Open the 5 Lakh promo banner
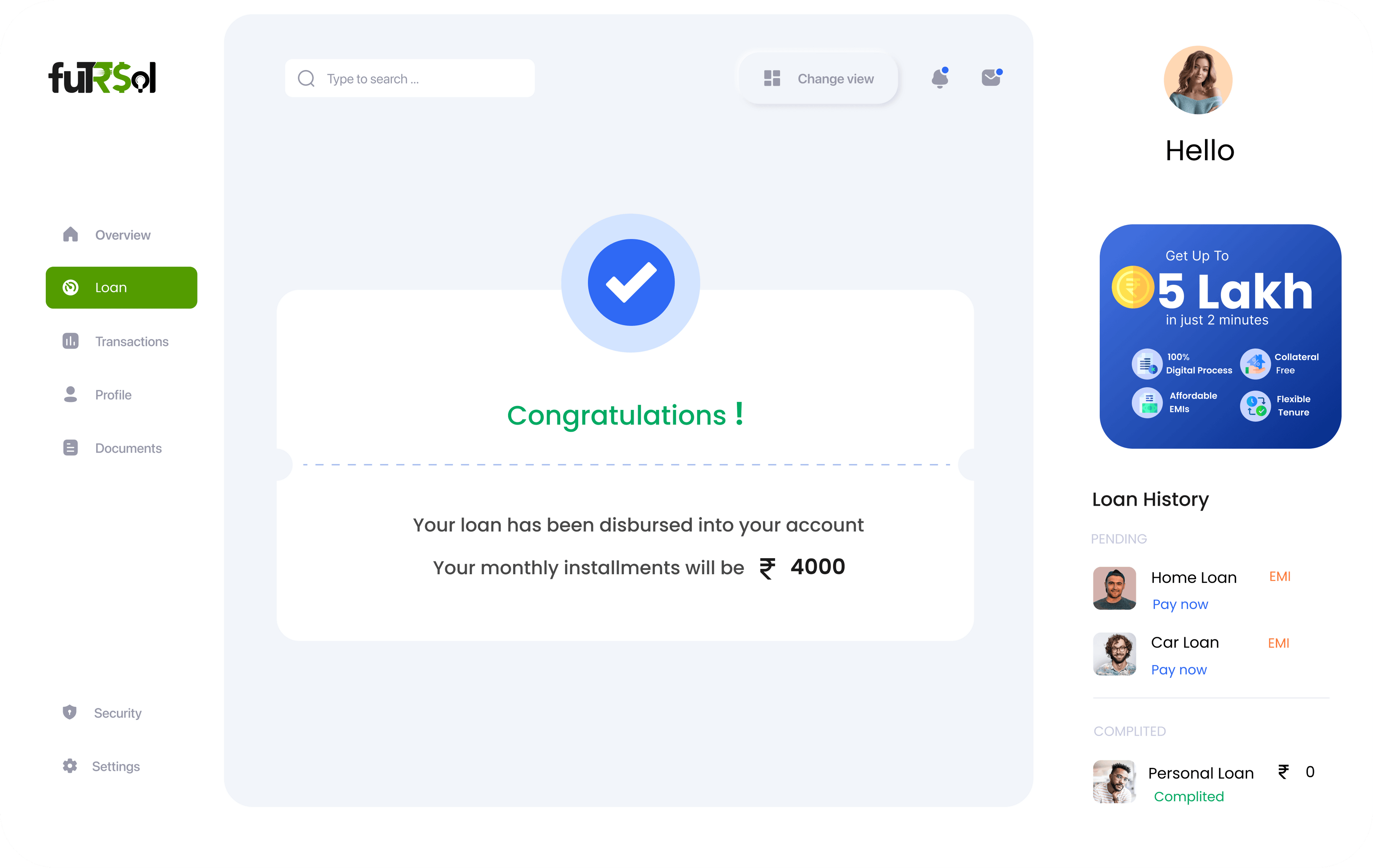Screen dimensions: 1373x868 (1220, 336)
